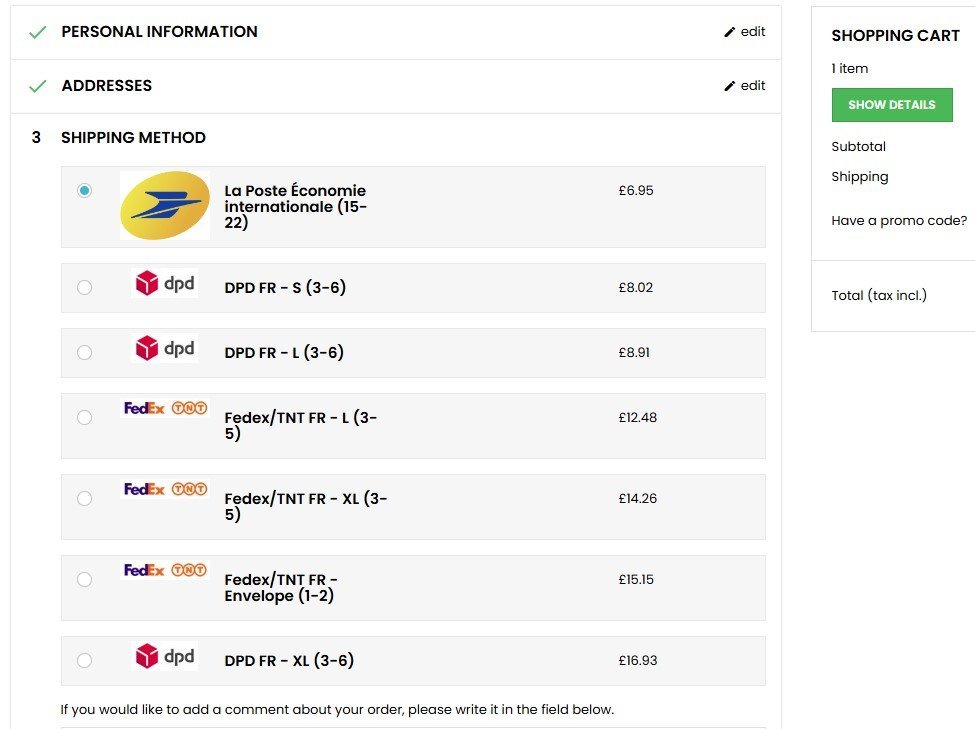Choose Fedex/TNT FR - XL radio button
Screen dimensions: 975x729
(x=84, y=498)
